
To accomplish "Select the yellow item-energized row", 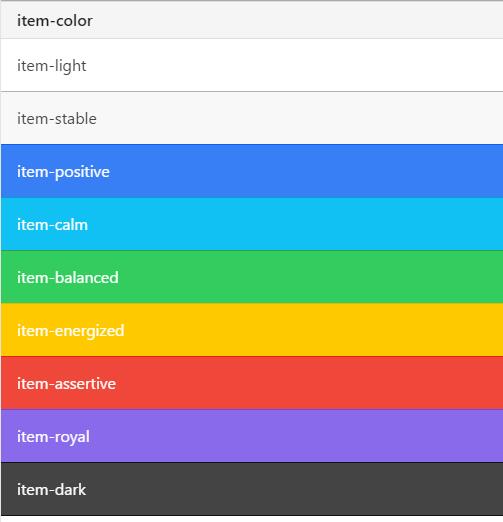I will pyautogui.click(x=252, y=330).
